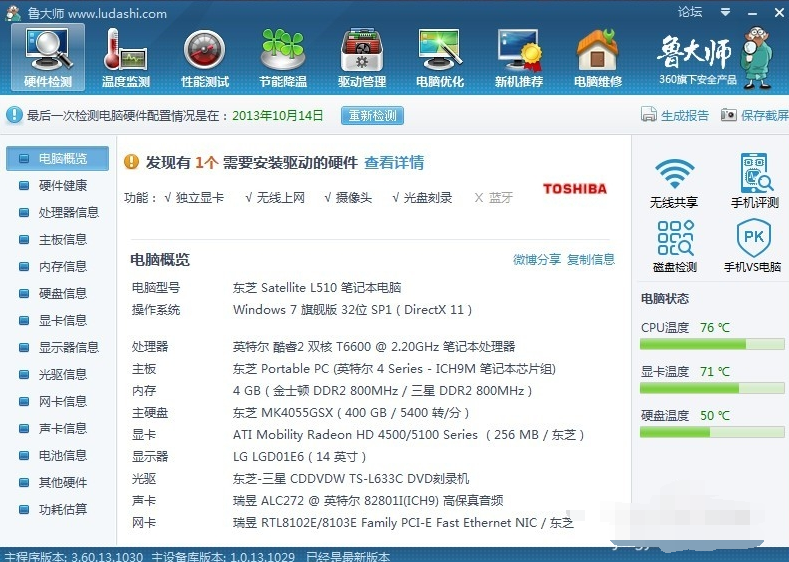Select 处理器信息 in the left sidebar
The height and width of the screenshot is (562, 789).
coord(68,212)
